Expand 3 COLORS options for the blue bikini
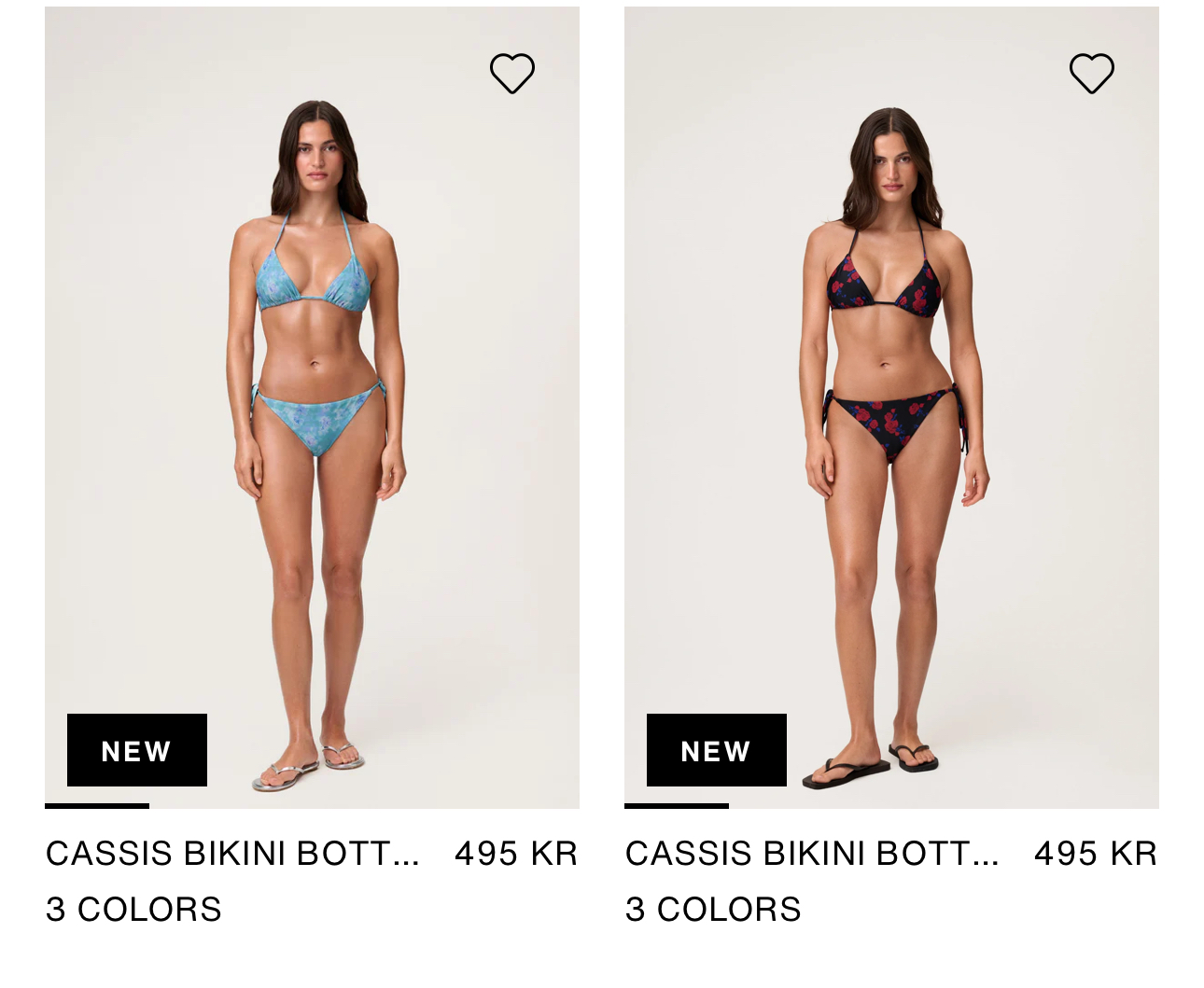 pyautogui.click(x=133, y=910)
